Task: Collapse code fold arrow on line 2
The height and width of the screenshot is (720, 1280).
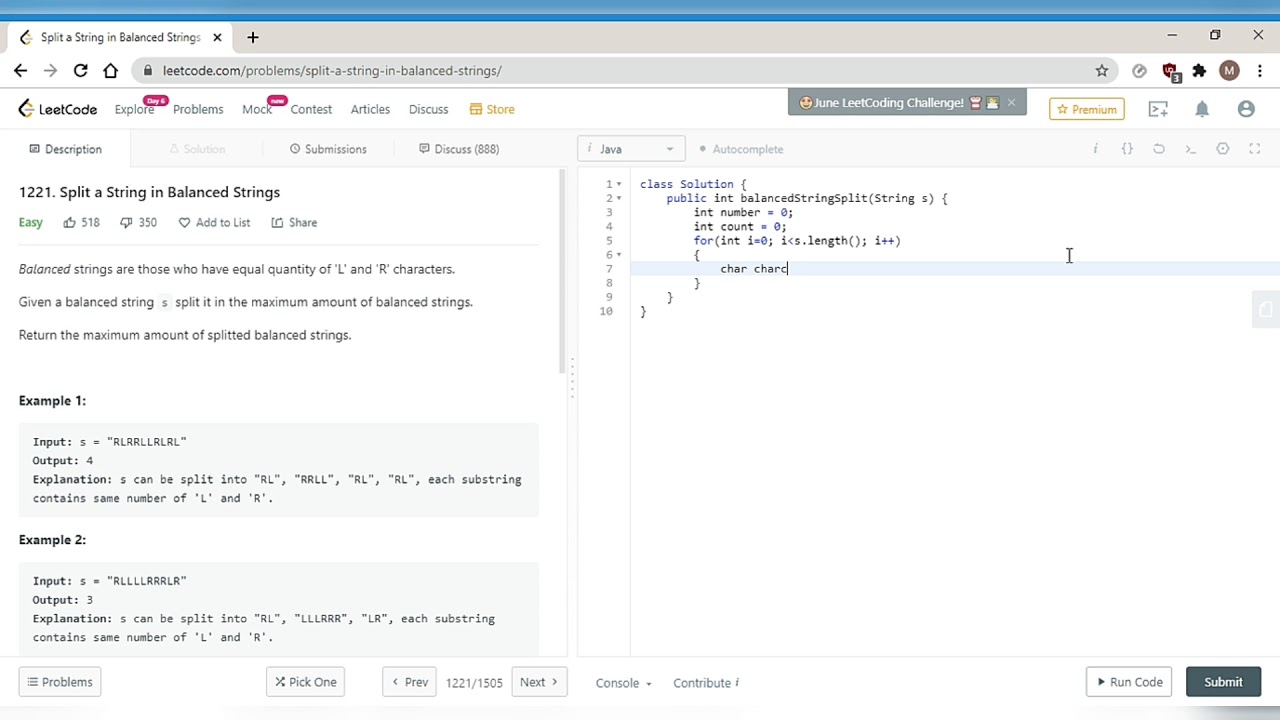Action: click(619, 198)
